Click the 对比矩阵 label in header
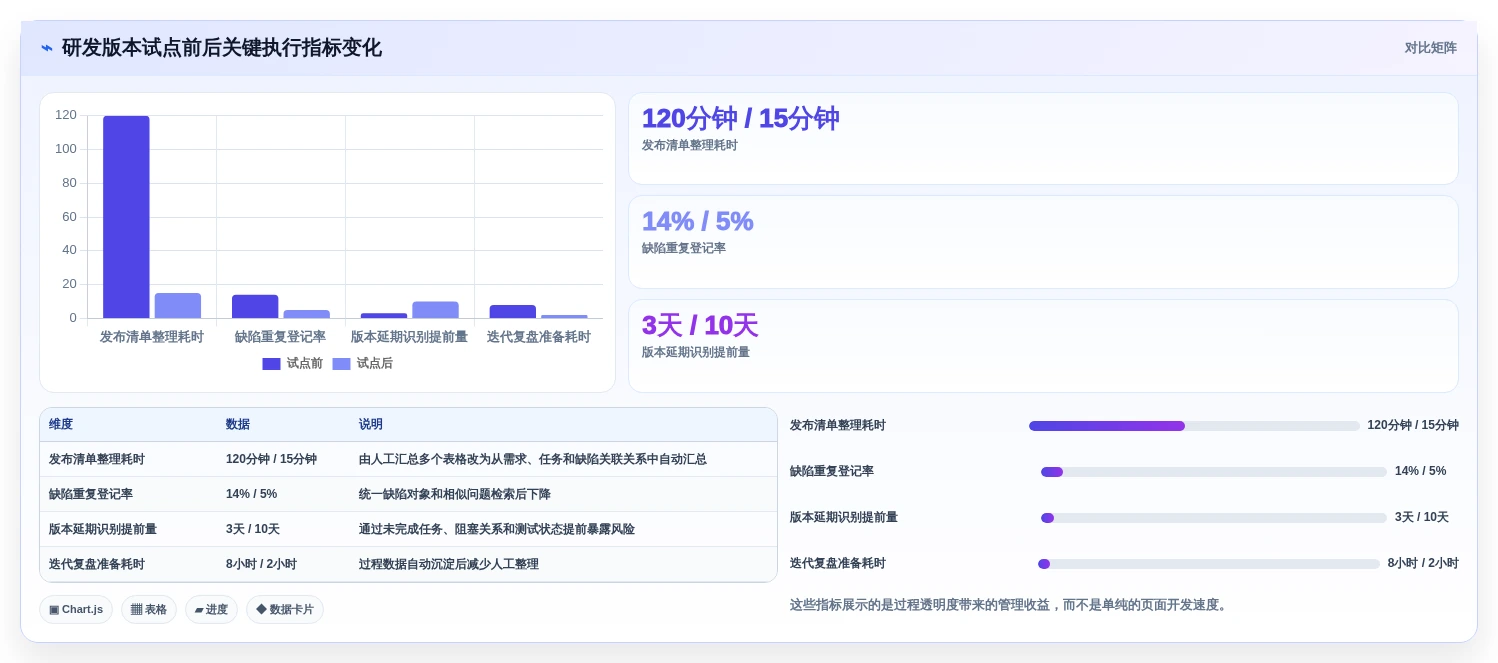The height and width of the screenshot is (663, 1498). pos(1430,48)
